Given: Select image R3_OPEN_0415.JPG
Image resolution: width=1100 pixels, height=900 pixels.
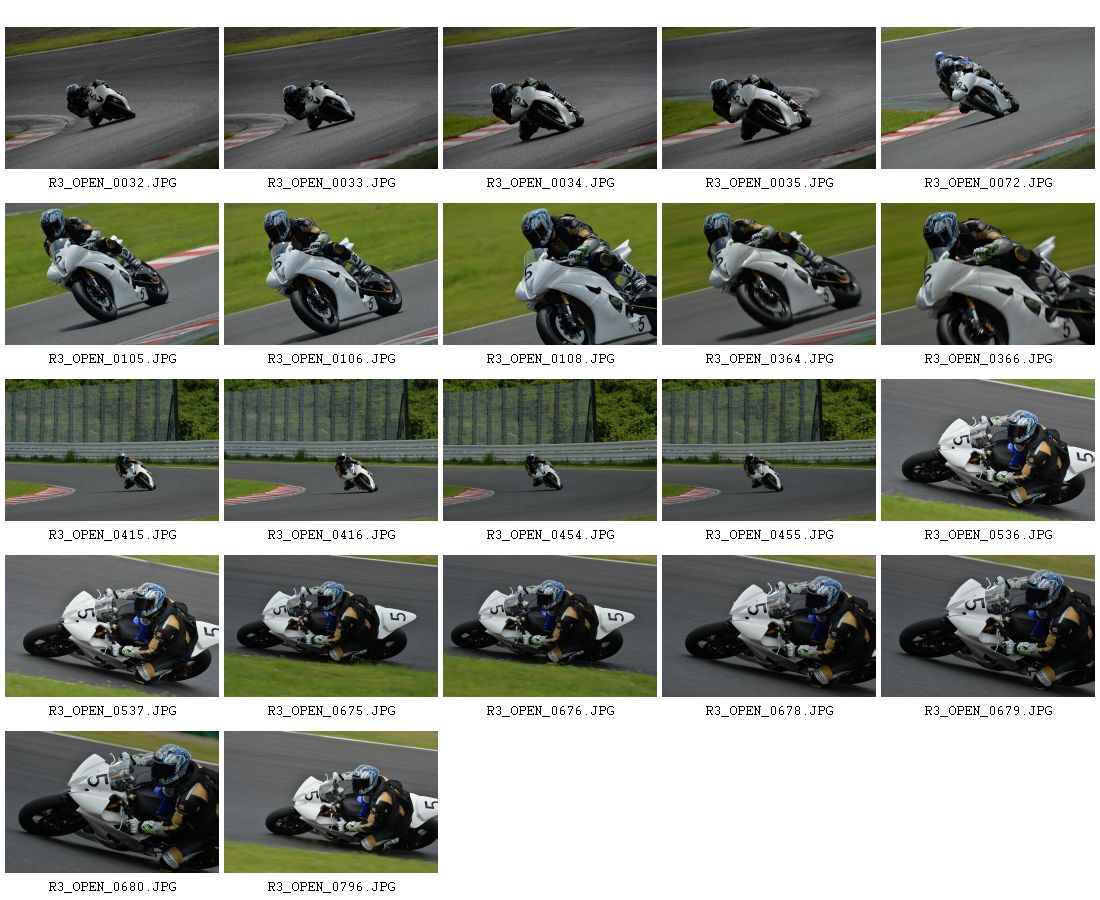Looking at the screenshot, I should [x=112, y=450].
